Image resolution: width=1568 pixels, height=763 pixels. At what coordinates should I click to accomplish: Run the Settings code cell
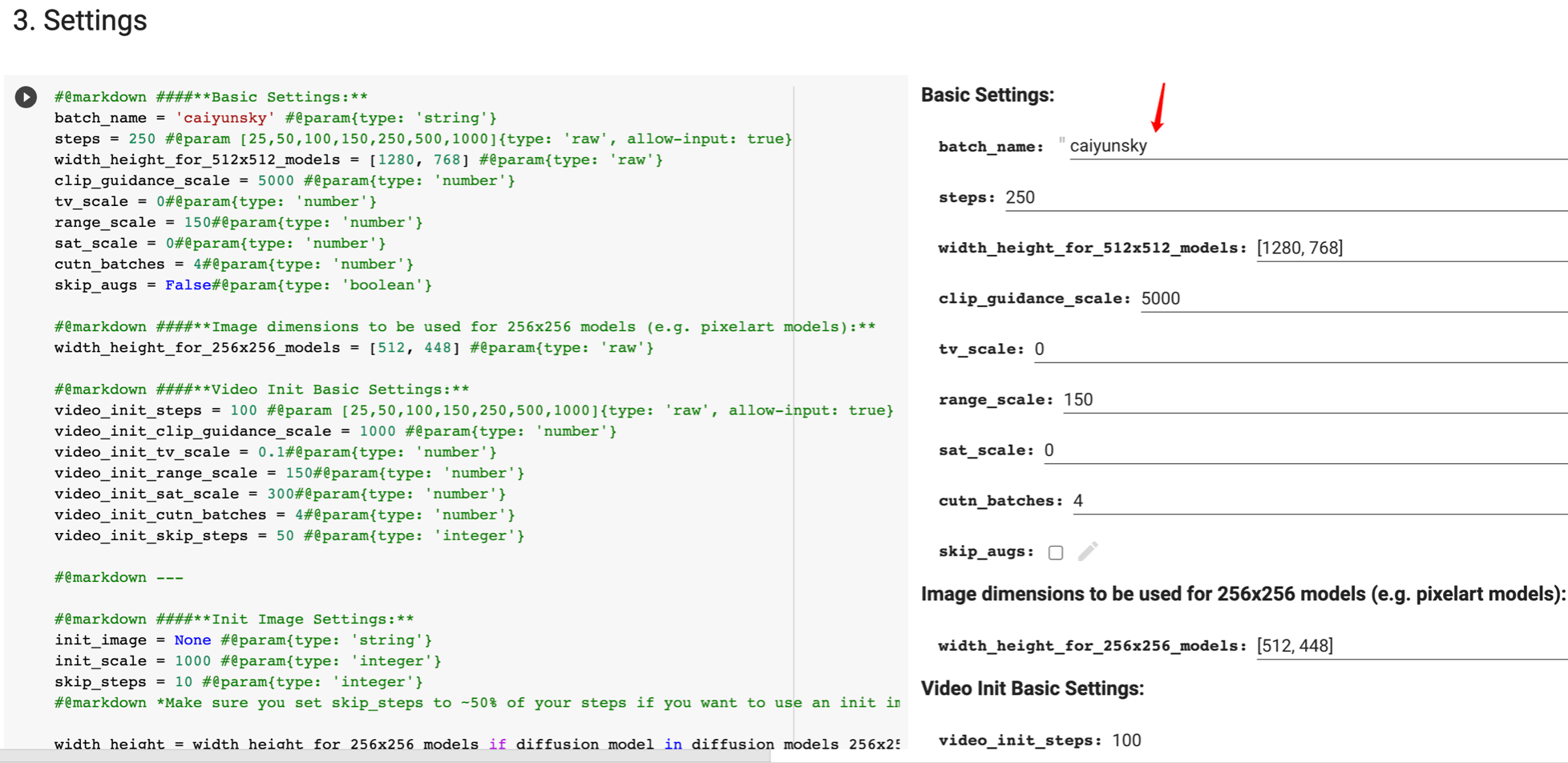[26, 97]
